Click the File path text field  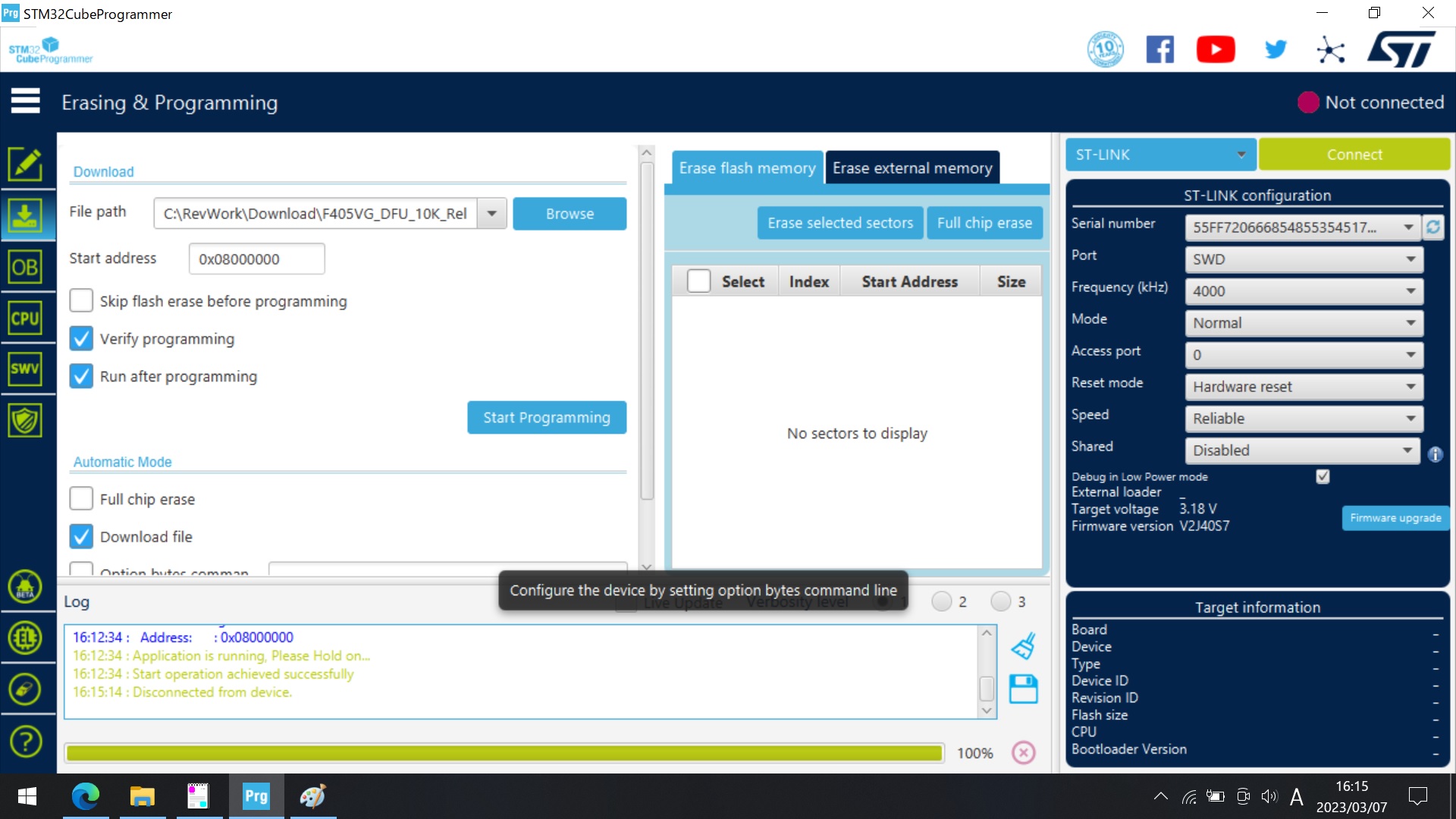coord(315,214)
